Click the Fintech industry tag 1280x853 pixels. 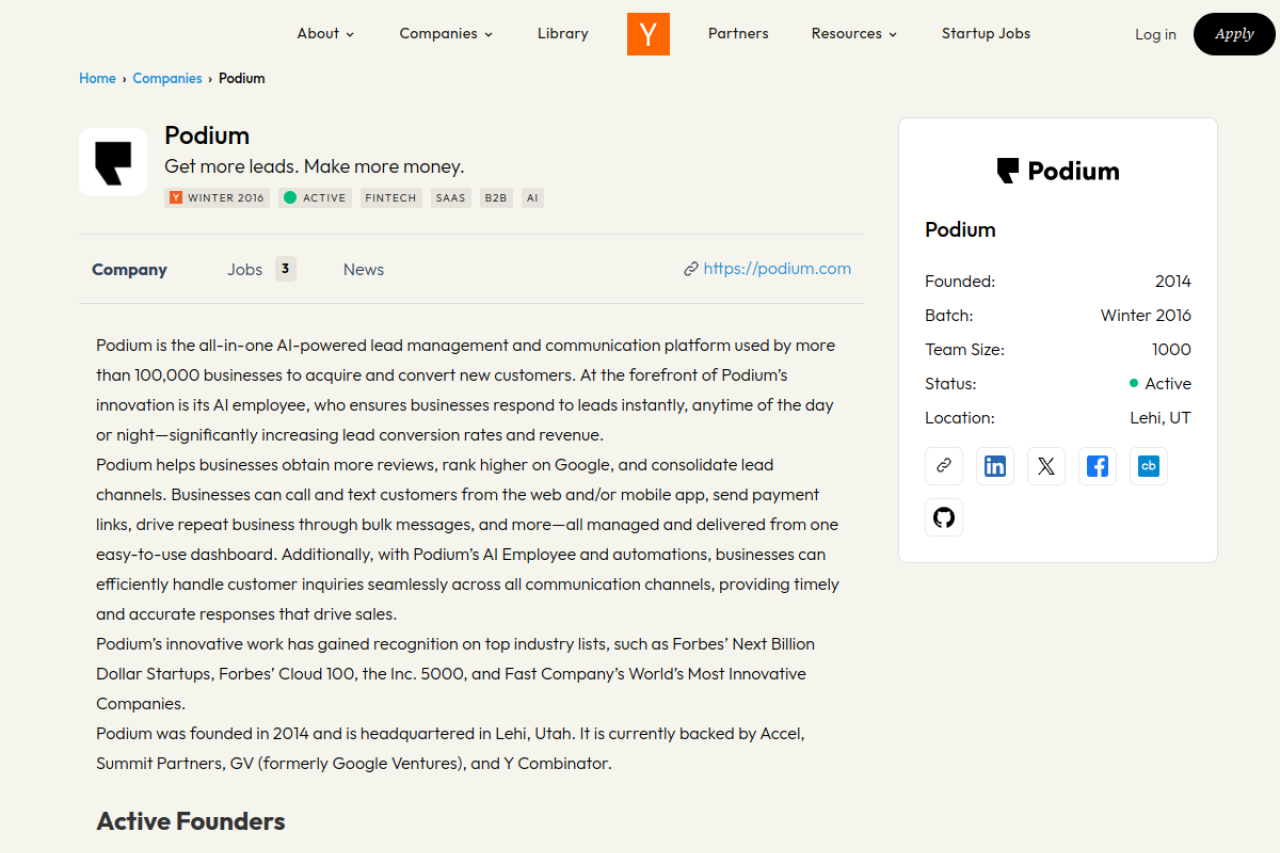(390, 198)
